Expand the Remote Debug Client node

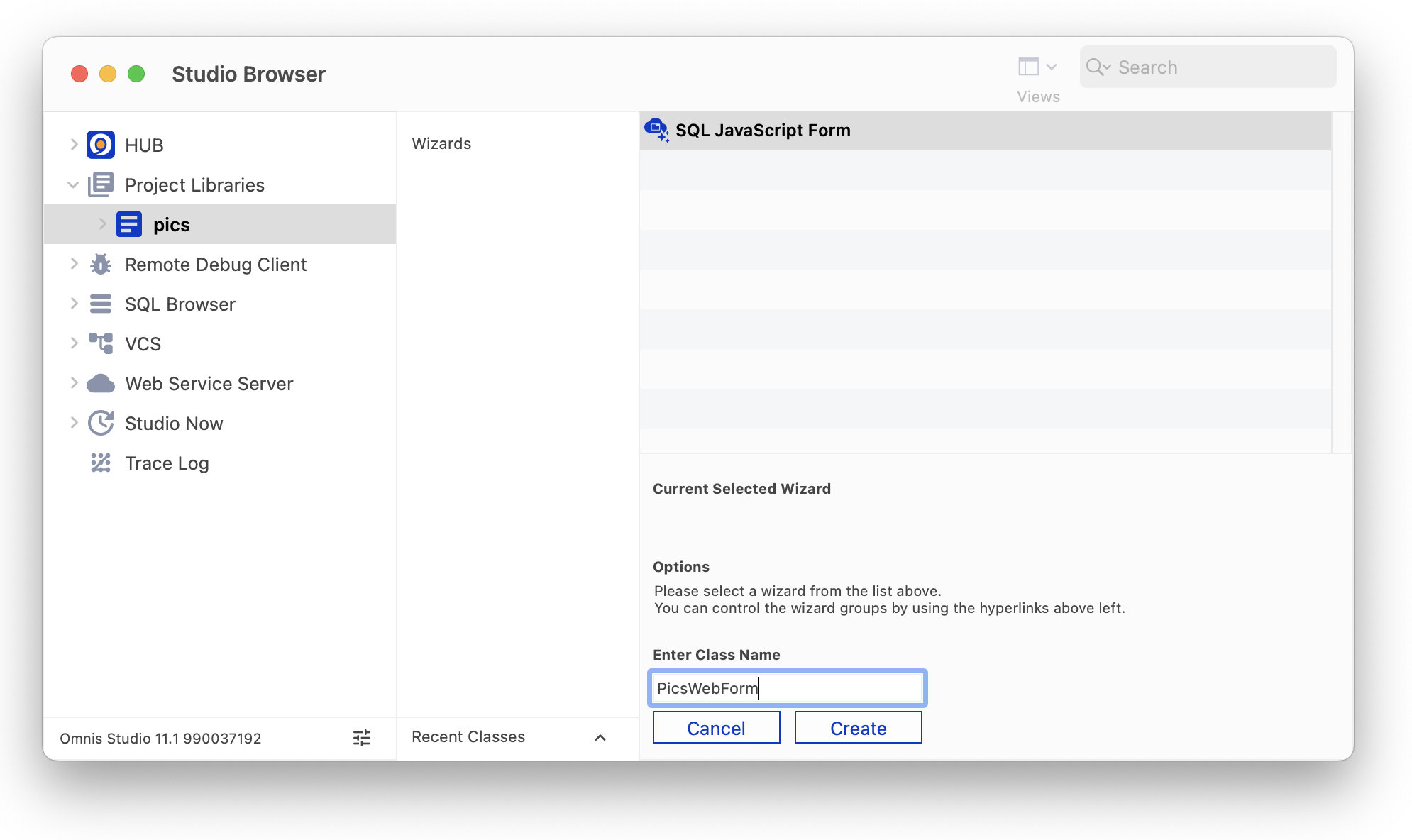click(74, 264)
